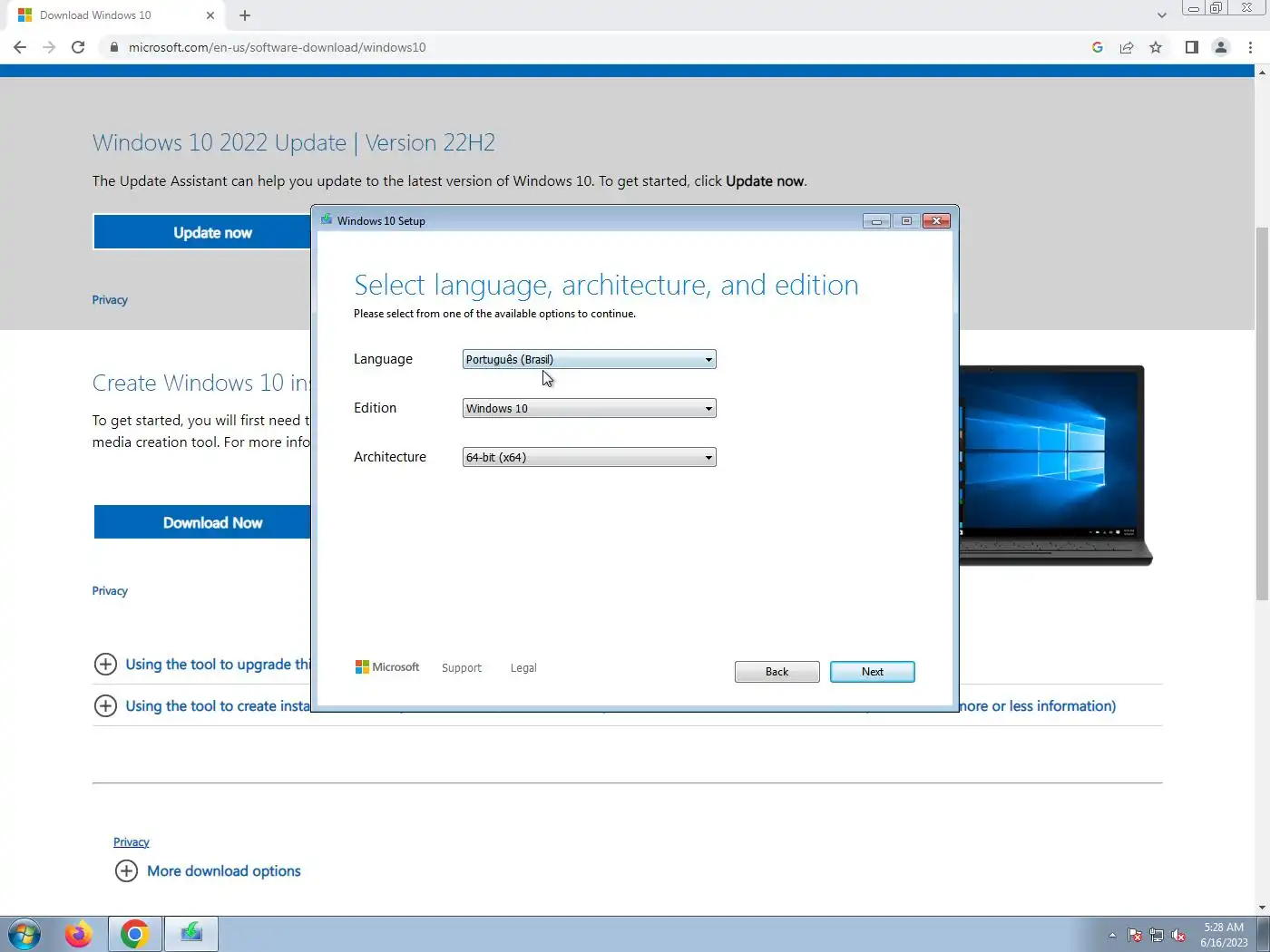Share this page icon in address bar
Image resolution: width=1270 pixels, height=952 pixels.
[1127, 47]
